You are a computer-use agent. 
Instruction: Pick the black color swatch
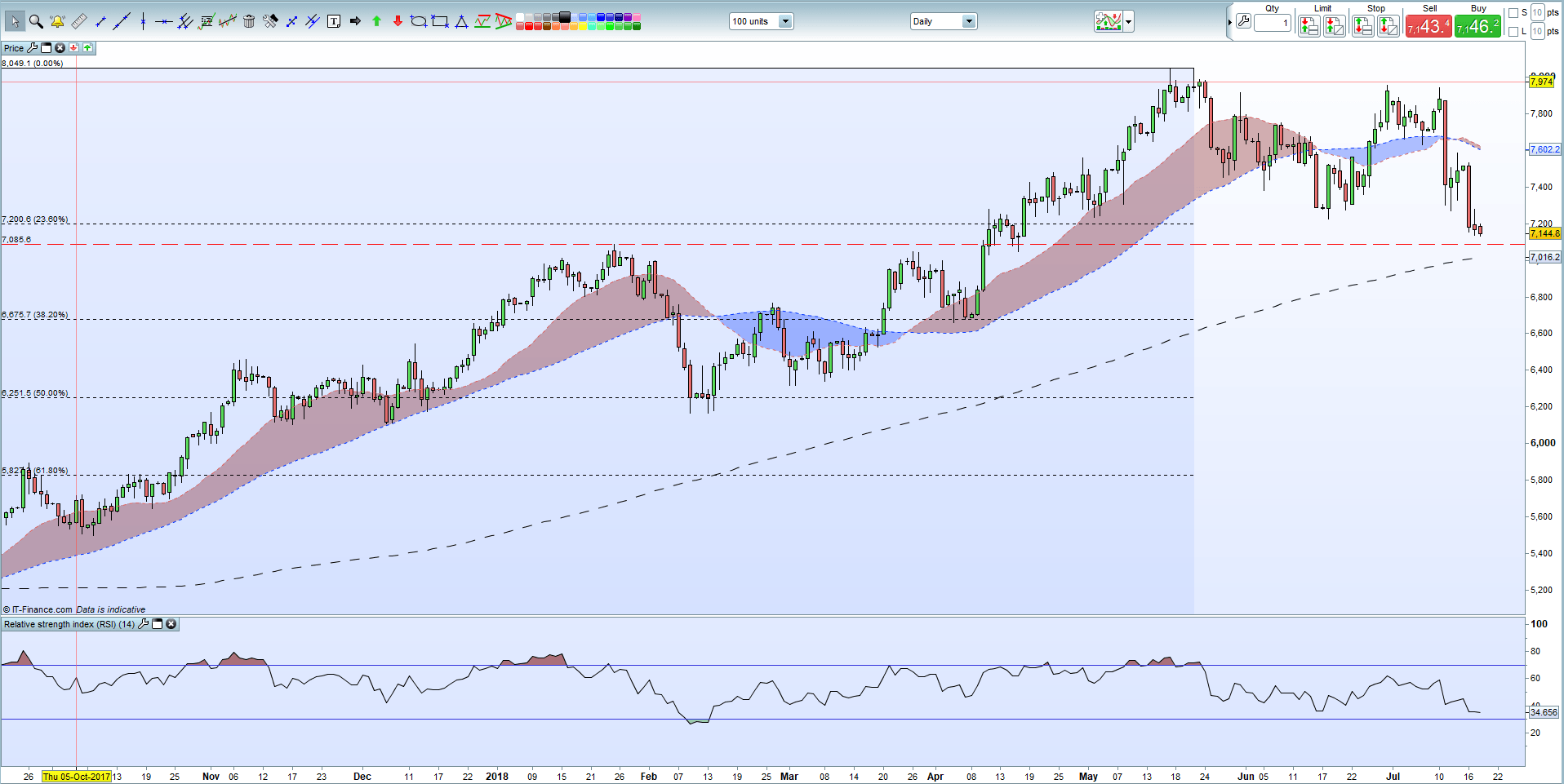[564, 16]
